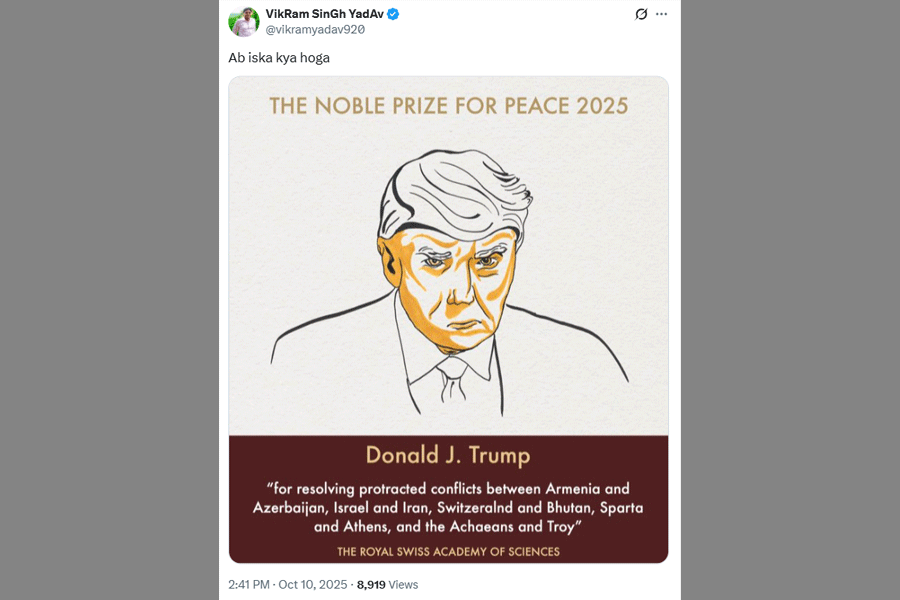This screenshot has width=900, height=600.
Task: Click the Grok icon beside the tweet
Action: pos(642,14)
